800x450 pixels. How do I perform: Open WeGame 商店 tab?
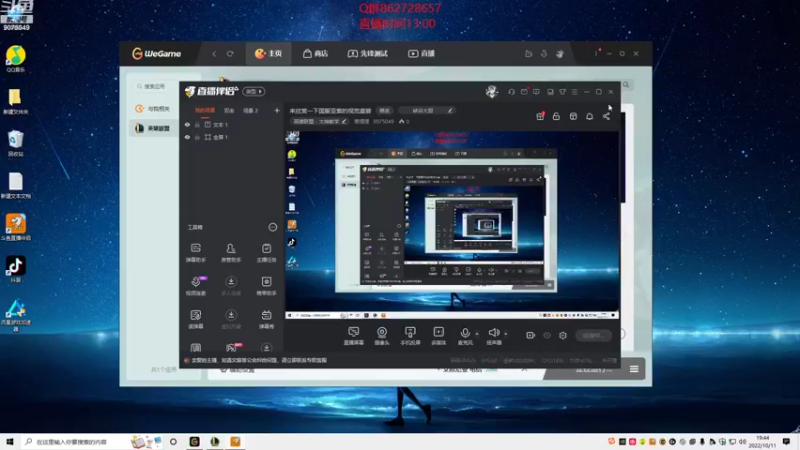tap(315, 54)
